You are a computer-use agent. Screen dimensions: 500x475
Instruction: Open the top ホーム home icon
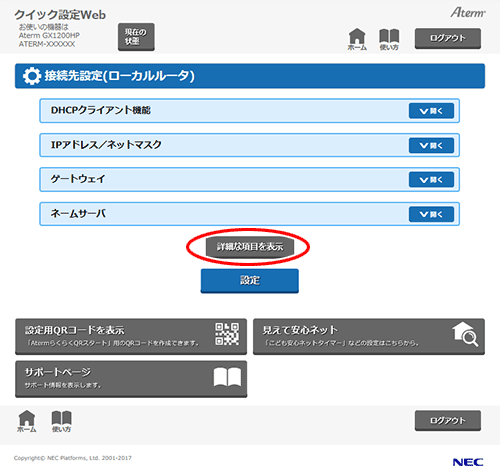click(x=357, y=39)
